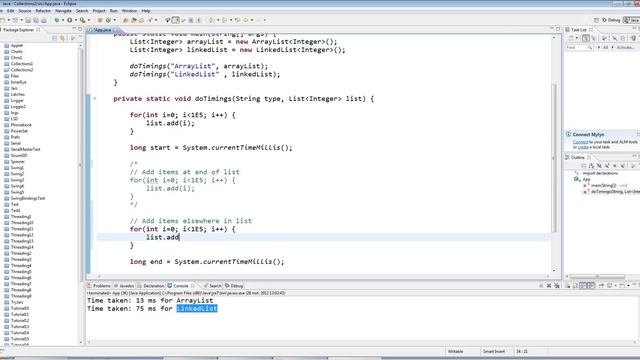640x360 pixels.
Task: Click the Print toolbar icon
Action: coord(44,20)
